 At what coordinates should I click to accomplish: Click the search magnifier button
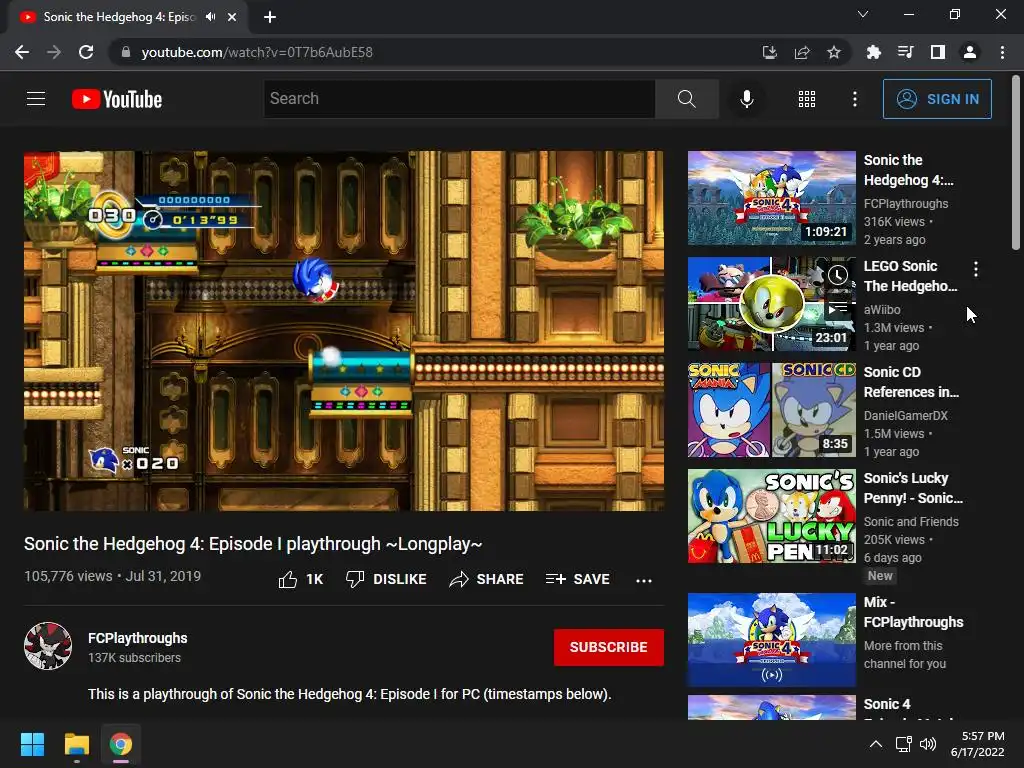(686, 99)
